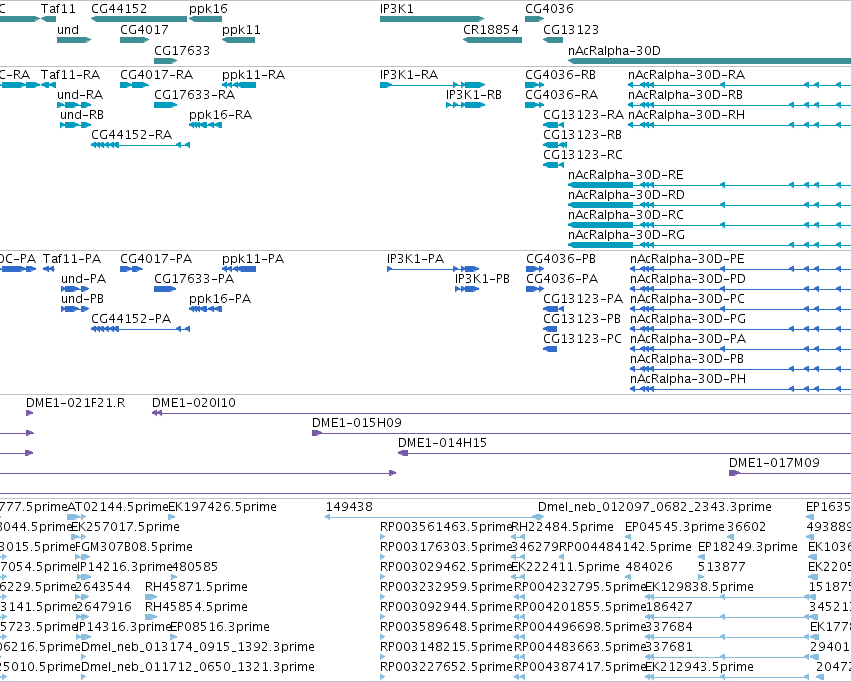Select the IP3K1-RB transcript label

[474, 95]
